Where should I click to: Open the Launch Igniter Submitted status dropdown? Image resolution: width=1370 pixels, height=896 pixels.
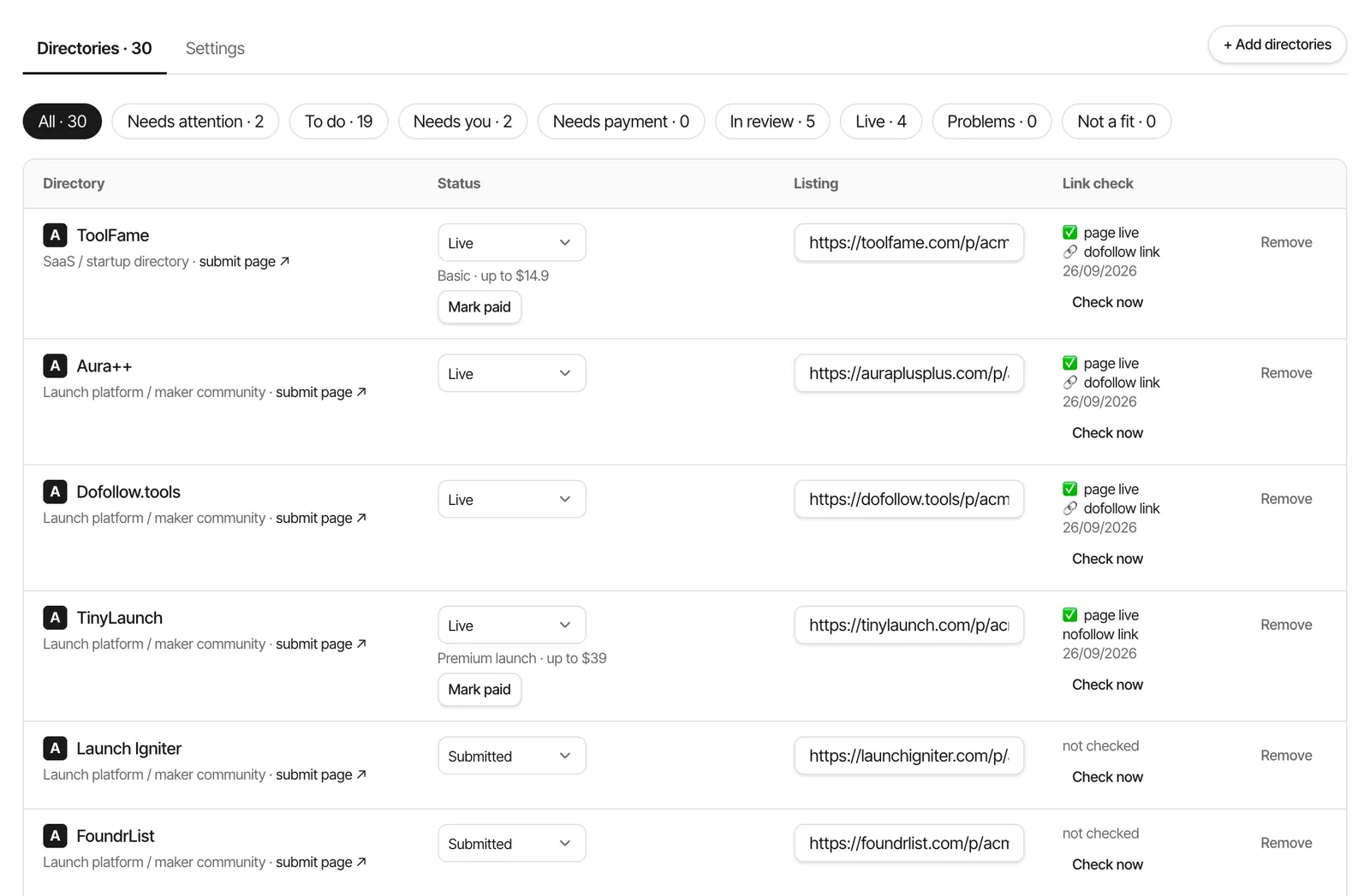511,756
